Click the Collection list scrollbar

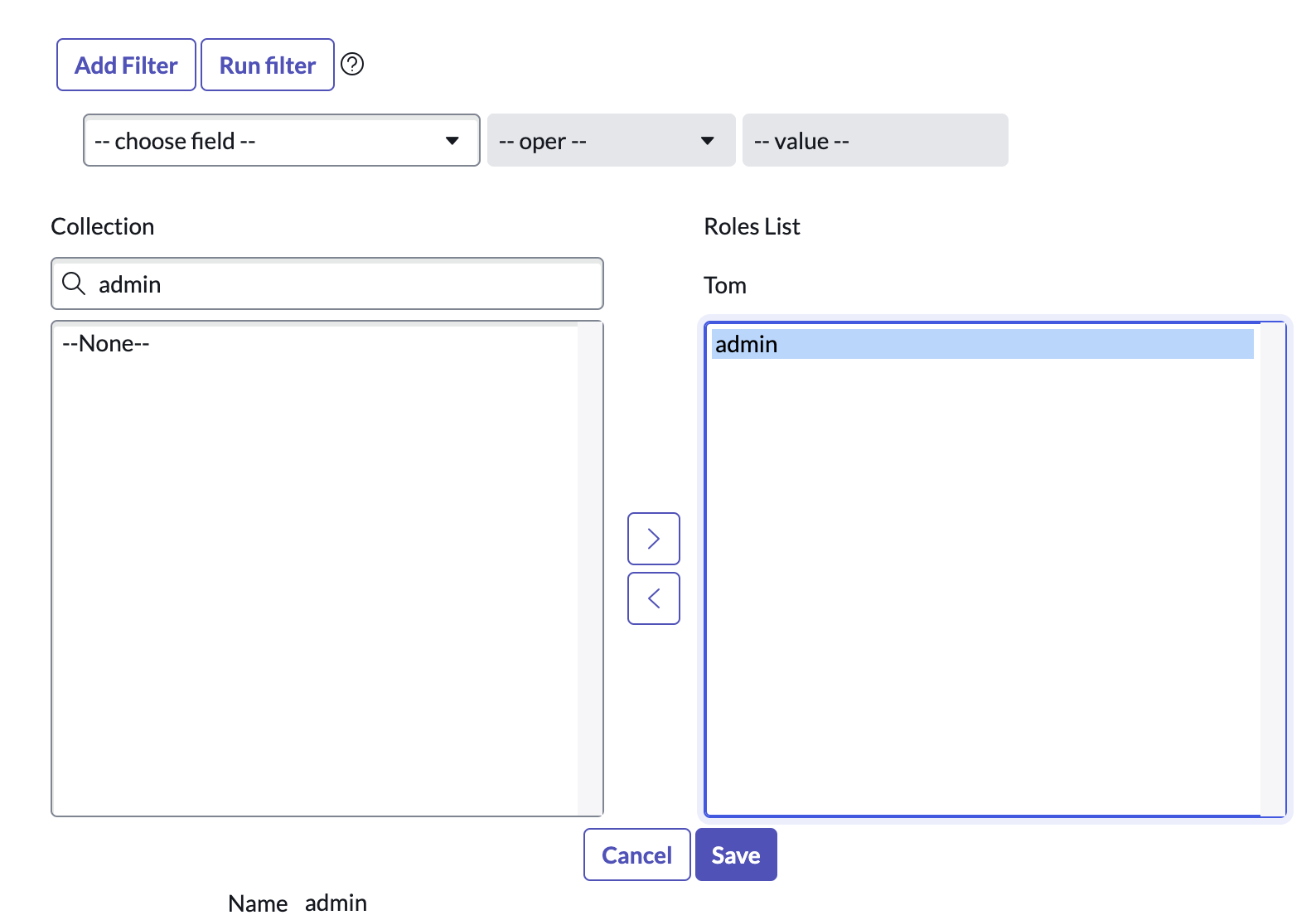pos(590,569)
